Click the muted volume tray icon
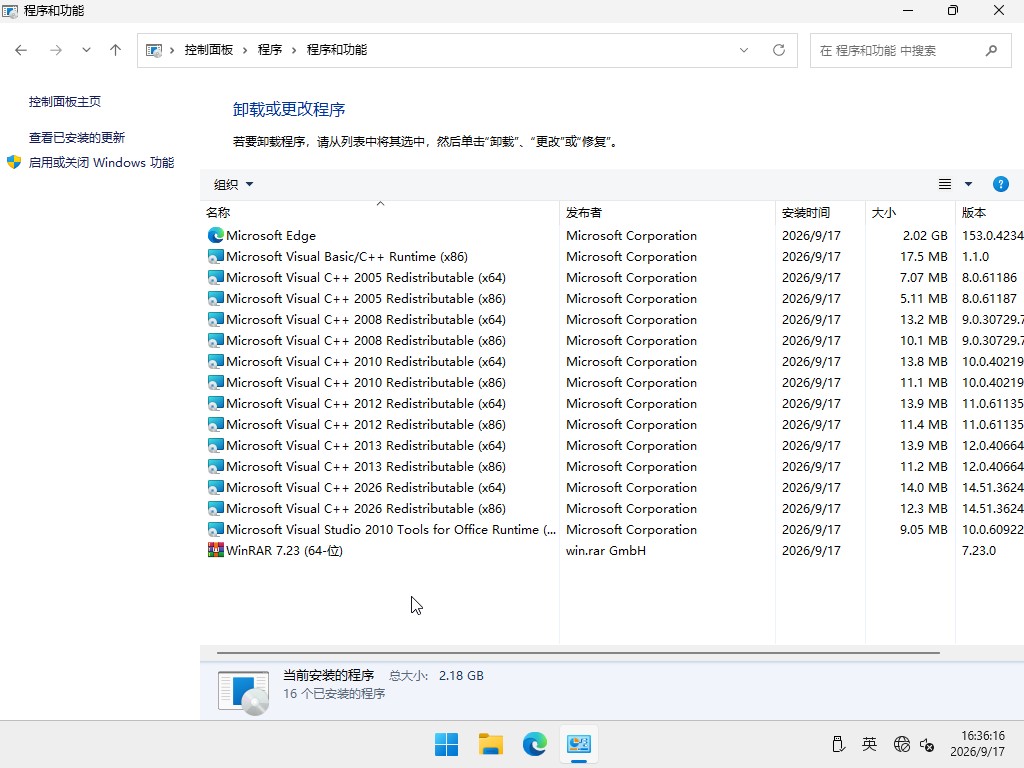 927,744
